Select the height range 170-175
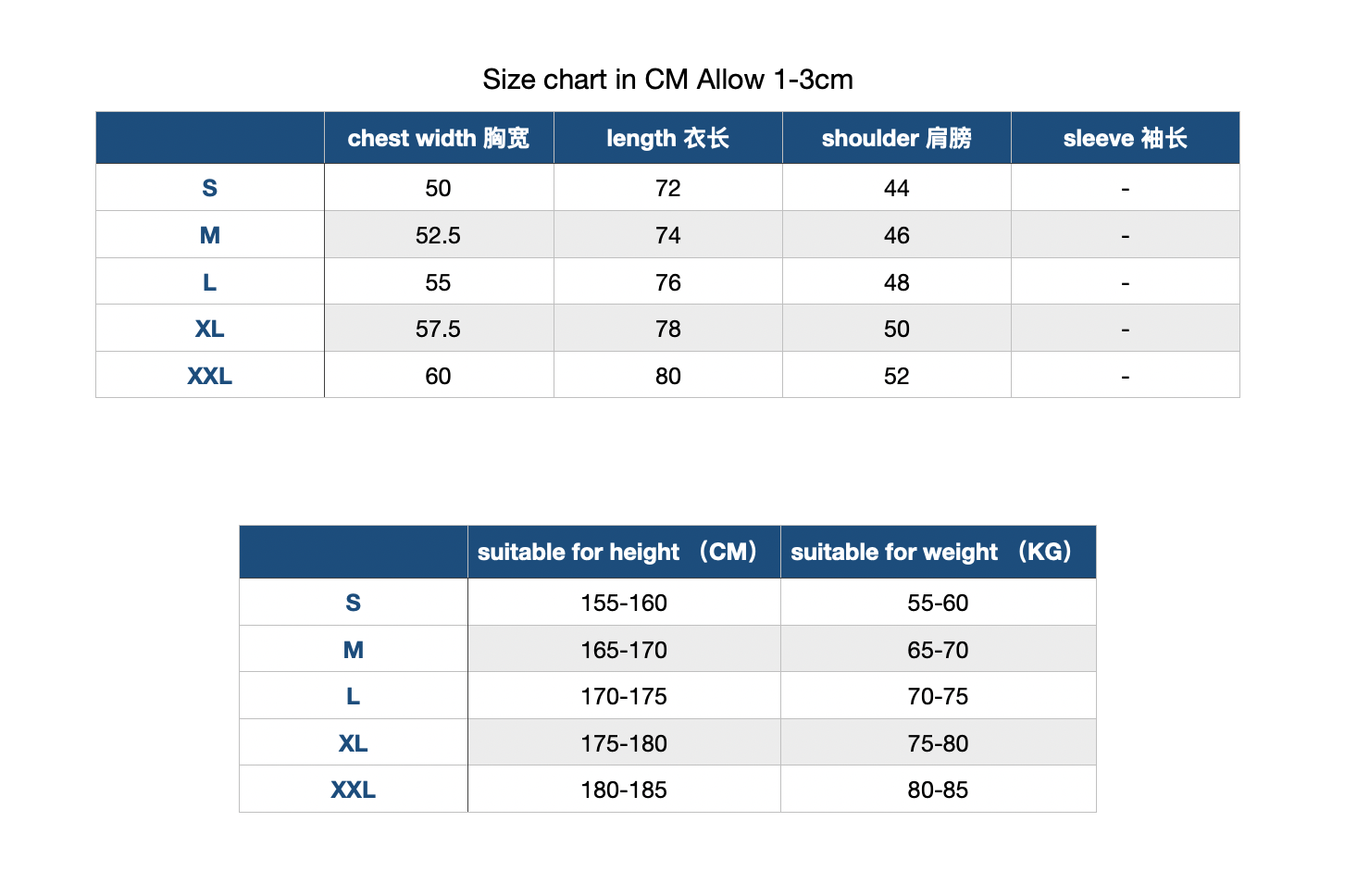The height and width of the screenshot is (896, 1357). coord(624,696)
